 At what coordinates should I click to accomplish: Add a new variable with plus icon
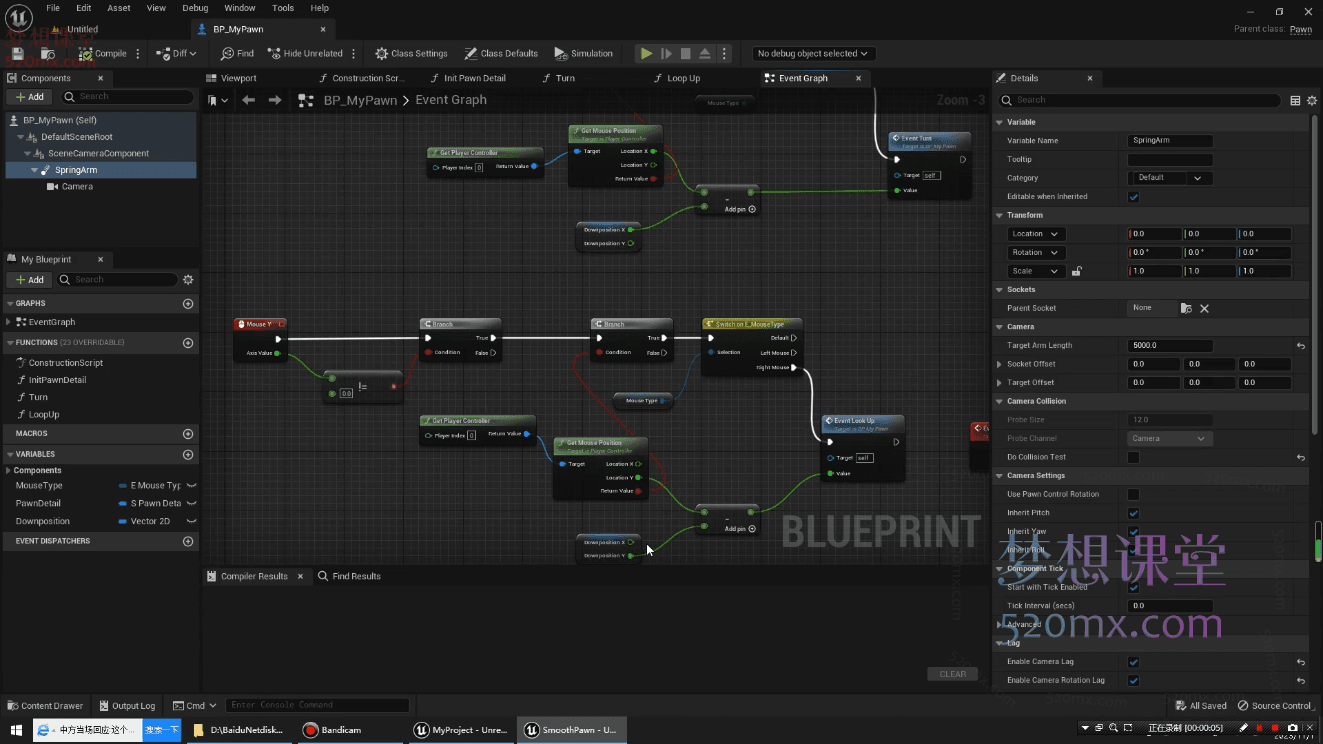pyautogui.click(x=188, y=454)
